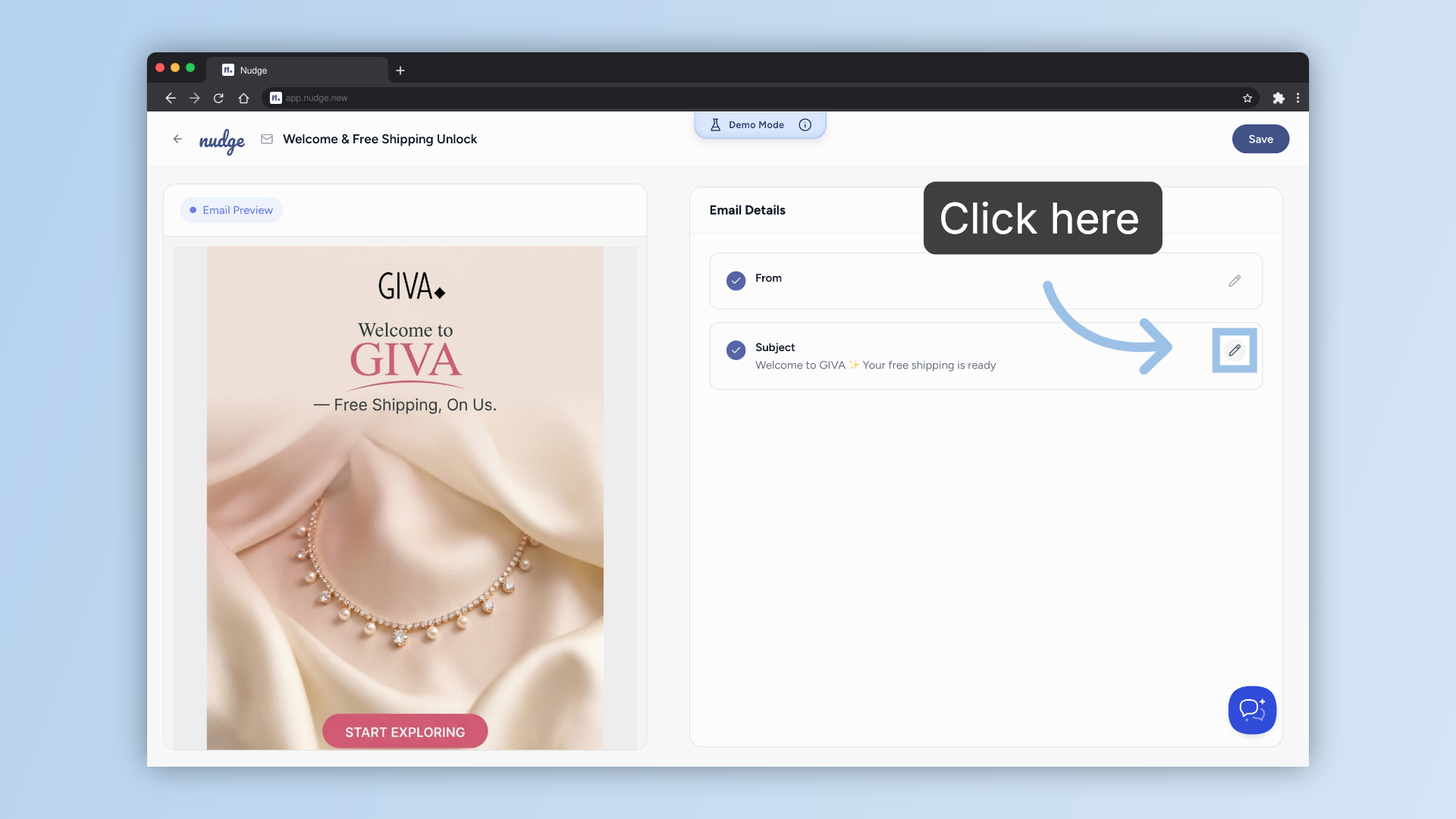The height and width of the screenshot is (819, 1456).
Task: Go back using the arrow beside nudge logo
Action: 177,139
